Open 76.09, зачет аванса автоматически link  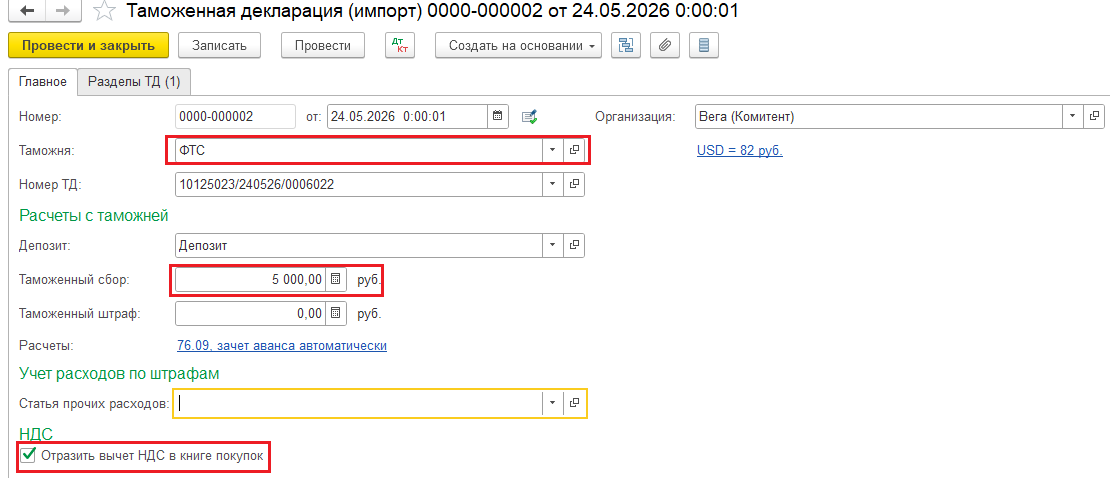281,346
